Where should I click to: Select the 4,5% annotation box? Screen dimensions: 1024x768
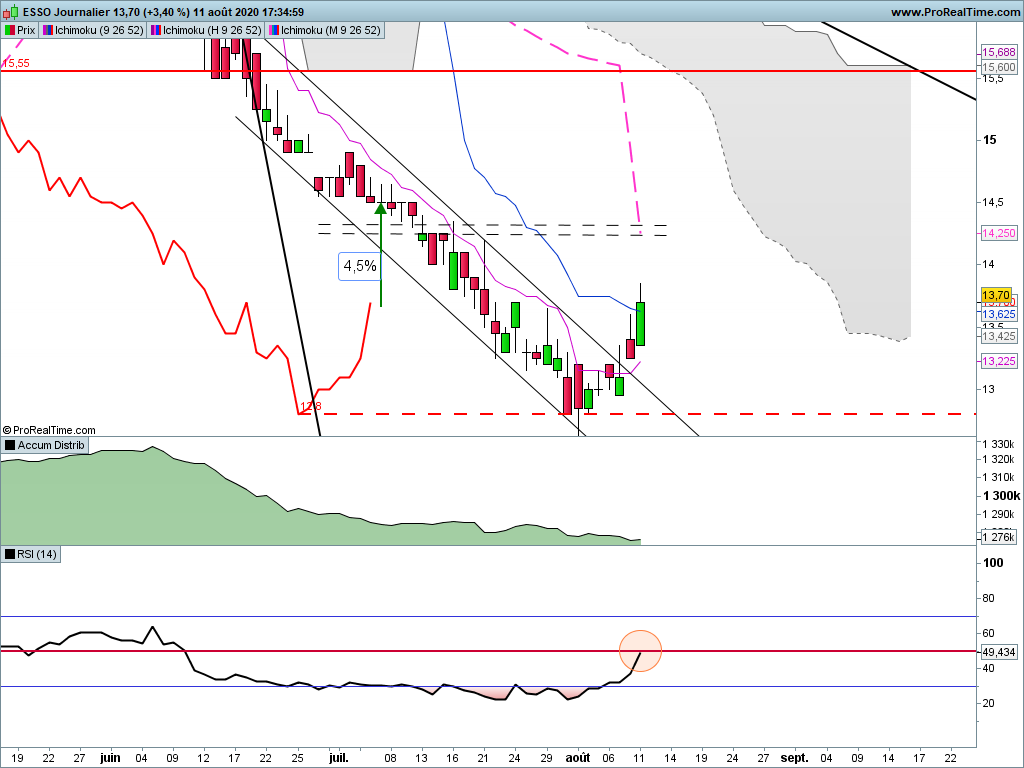pyautogui.click(x=360, y=266)
